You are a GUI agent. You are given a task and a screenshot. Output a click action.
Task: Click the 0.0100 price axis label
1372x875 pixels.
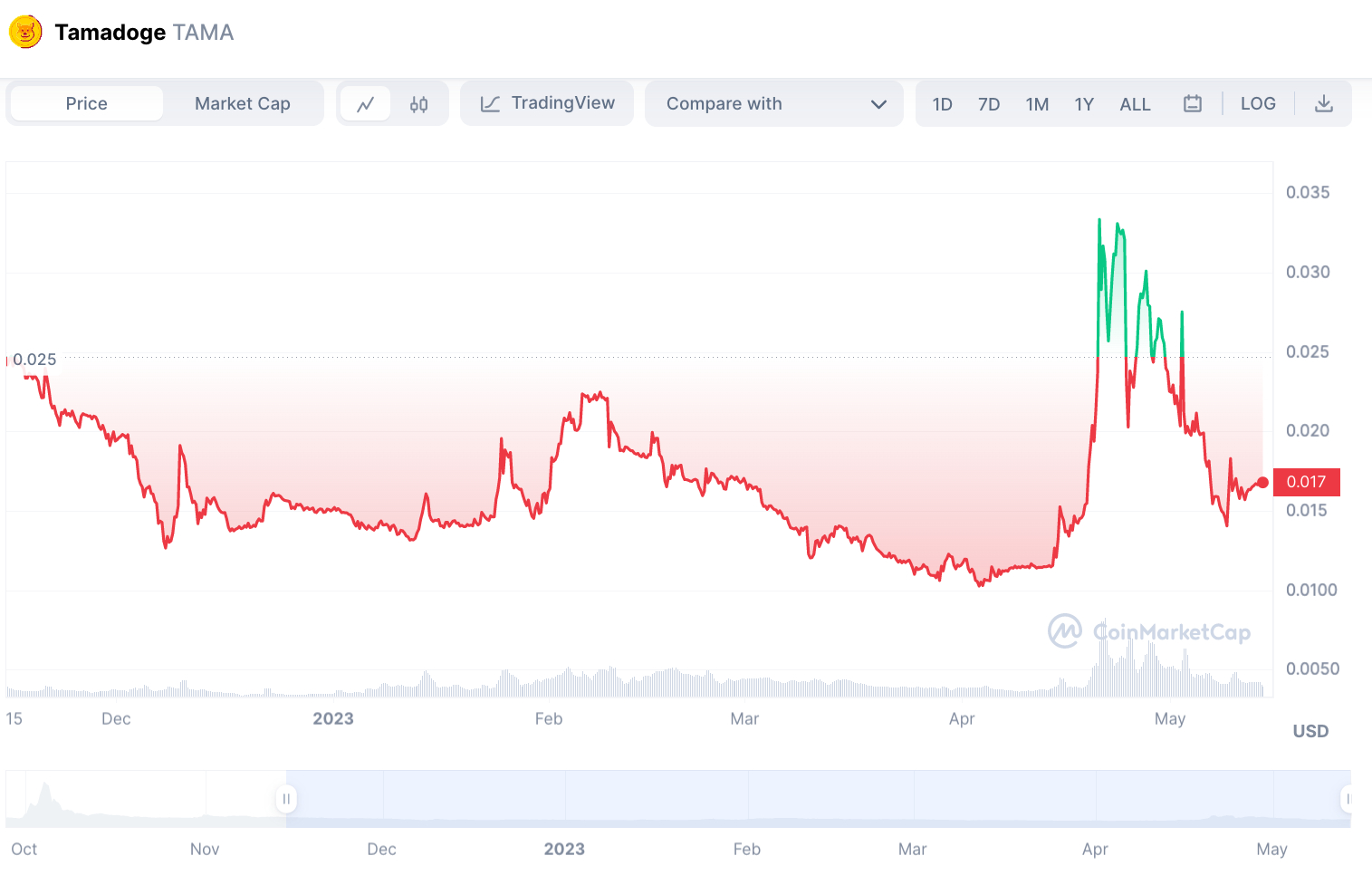(1311, 590)
